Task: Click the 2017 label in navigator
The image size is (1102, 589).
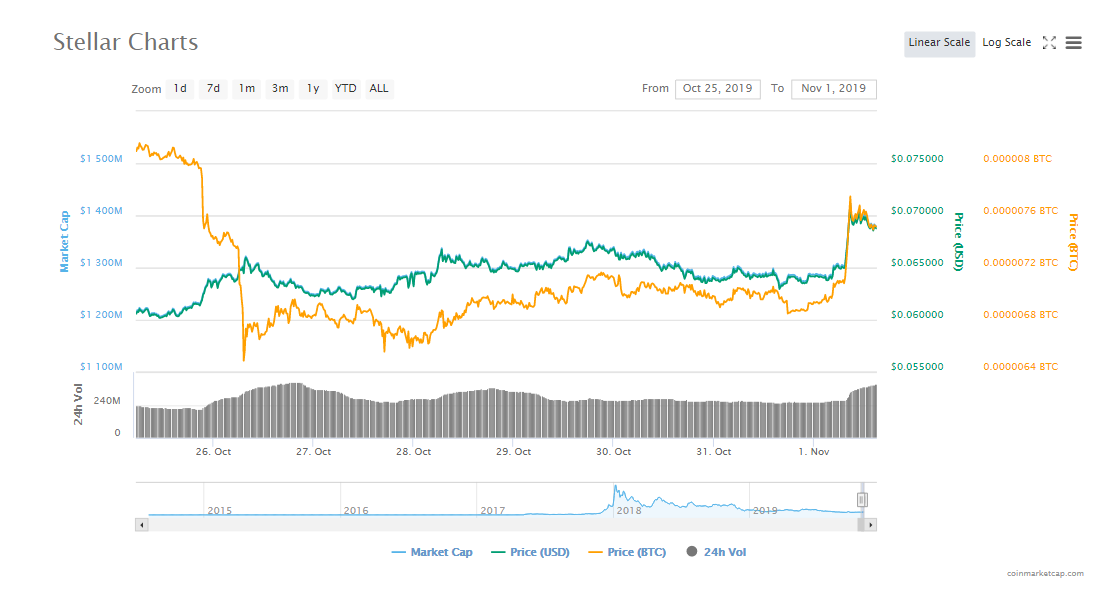Action: [x=492, y=511]
